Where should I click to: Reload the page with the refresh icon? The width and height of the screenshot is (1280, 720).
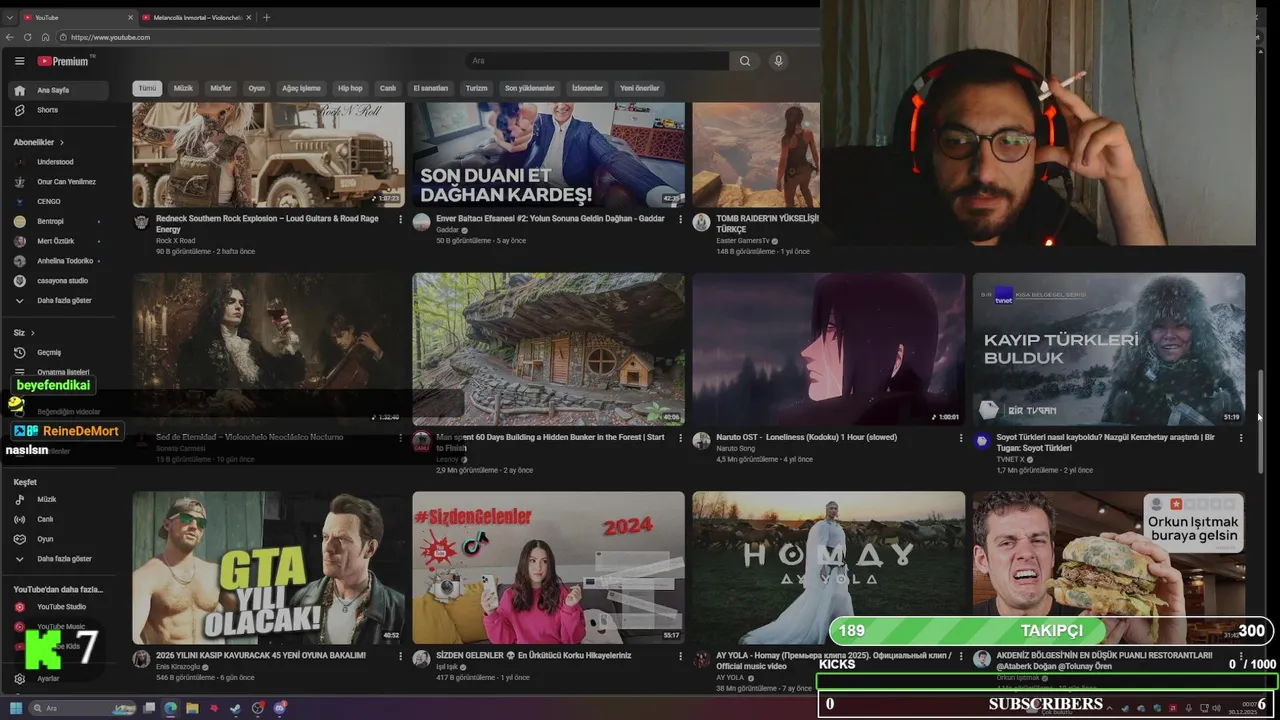27,37
